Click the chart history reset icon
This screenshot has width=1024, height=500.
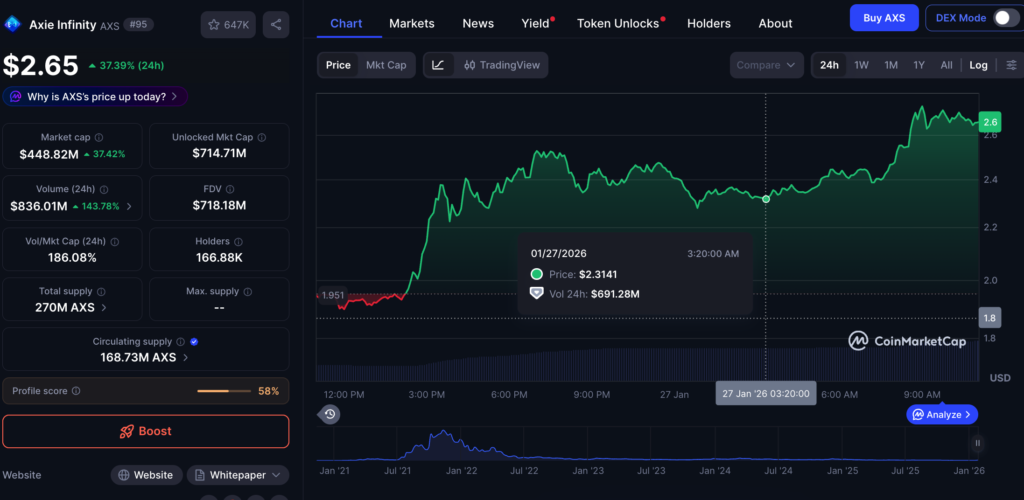330,414
